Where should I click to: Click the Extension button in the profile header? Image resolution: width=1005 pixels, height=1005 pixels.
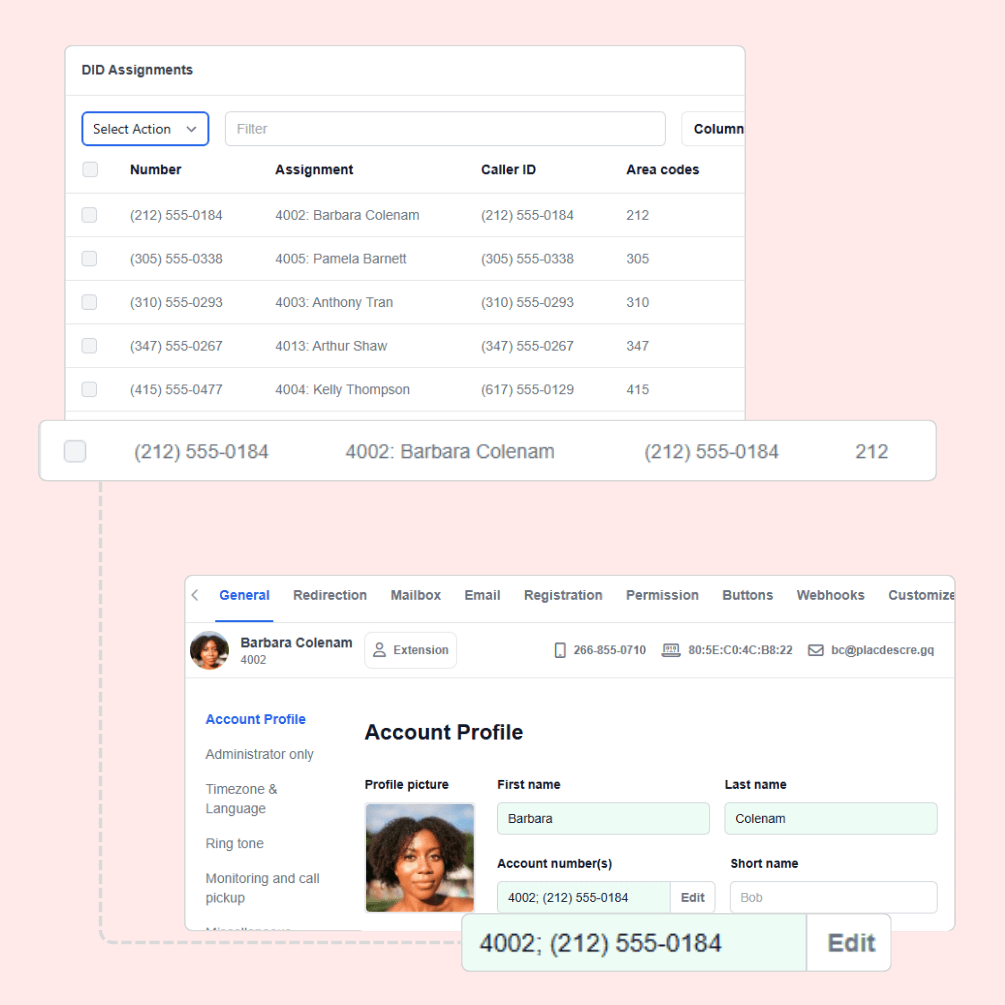(x=410, y=650)
